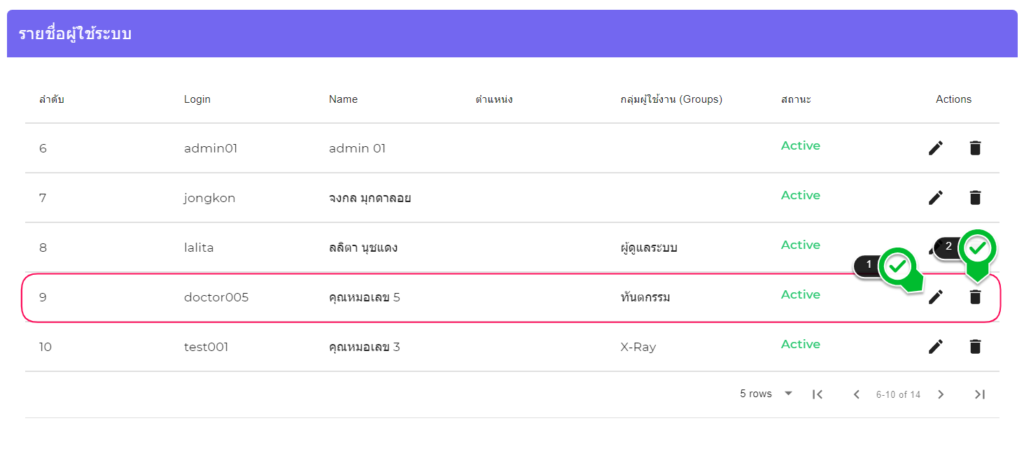
Task: Sort by Name column header
Action: pos(343,99)
